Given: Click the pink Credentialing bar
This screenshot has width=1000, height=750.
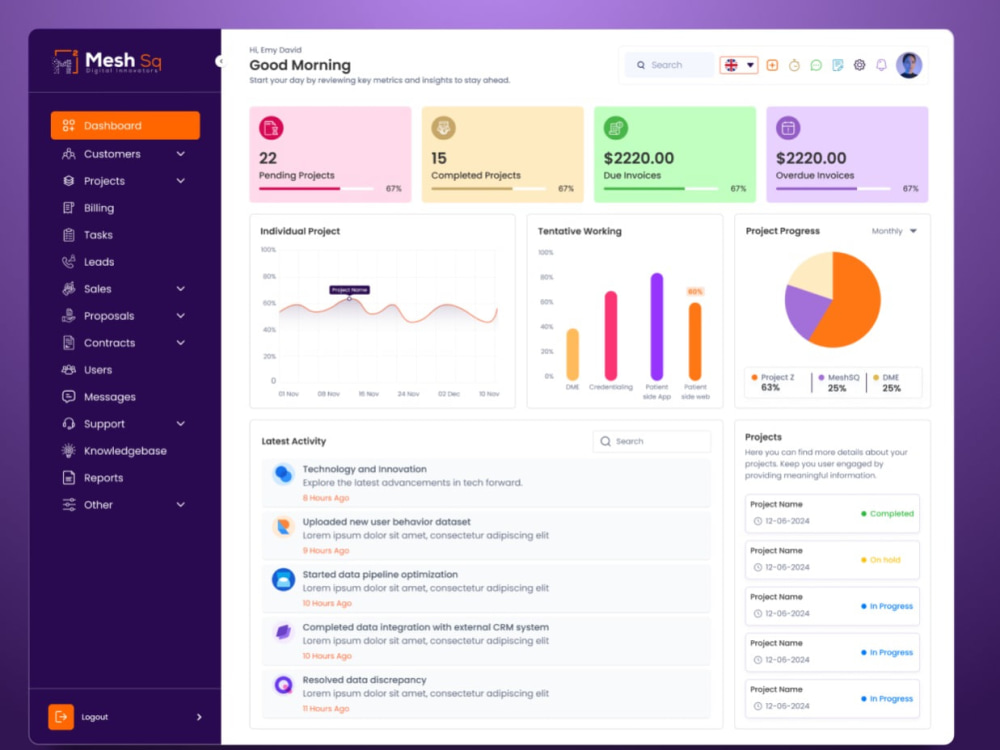Looking at the screenshot, I should coord(610,335).
